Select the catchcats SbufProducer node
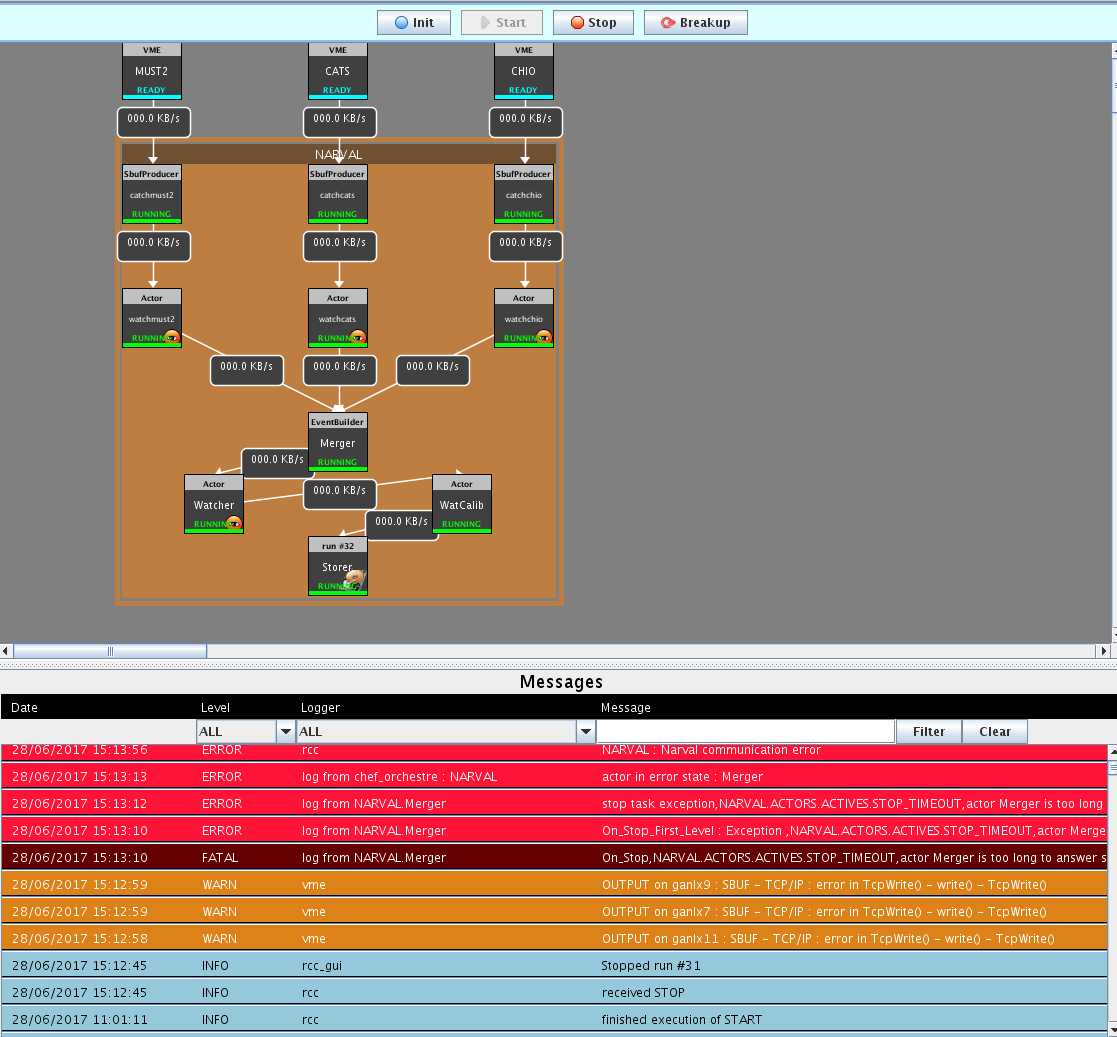Screen dimensions: 1117x1037 [338, 194]
